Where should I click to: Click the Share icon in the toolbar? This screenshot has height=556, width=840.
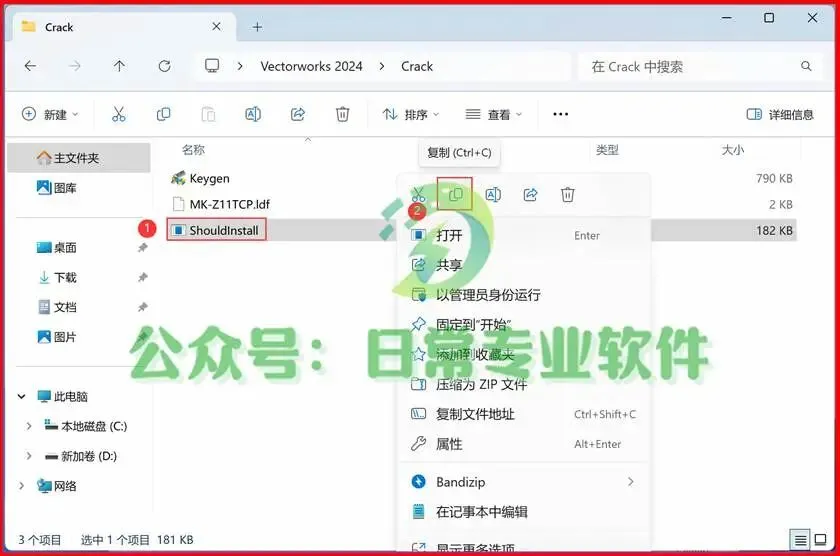[298, 114]
